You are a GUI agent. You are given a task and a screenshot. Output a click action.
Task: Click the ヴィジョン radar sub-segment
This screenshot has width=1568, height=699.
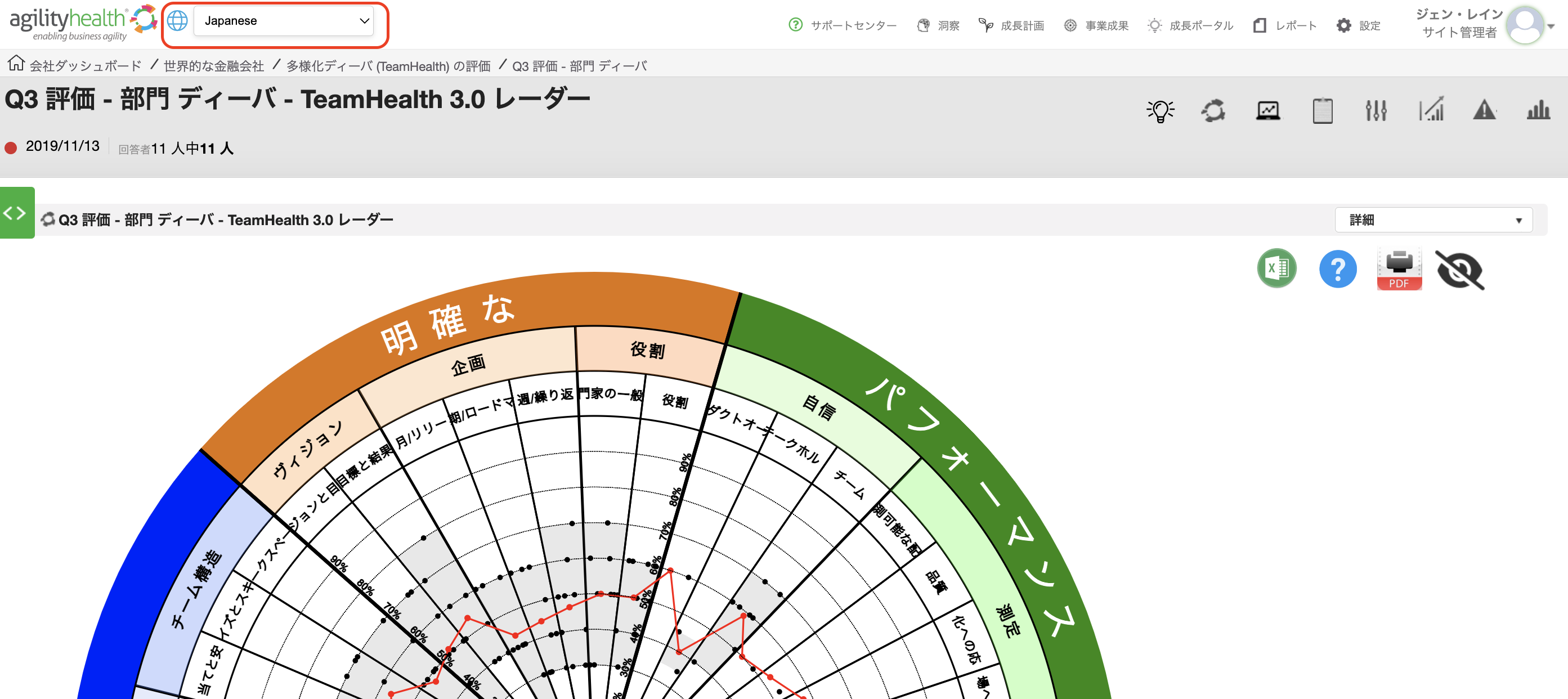(307, 449)
